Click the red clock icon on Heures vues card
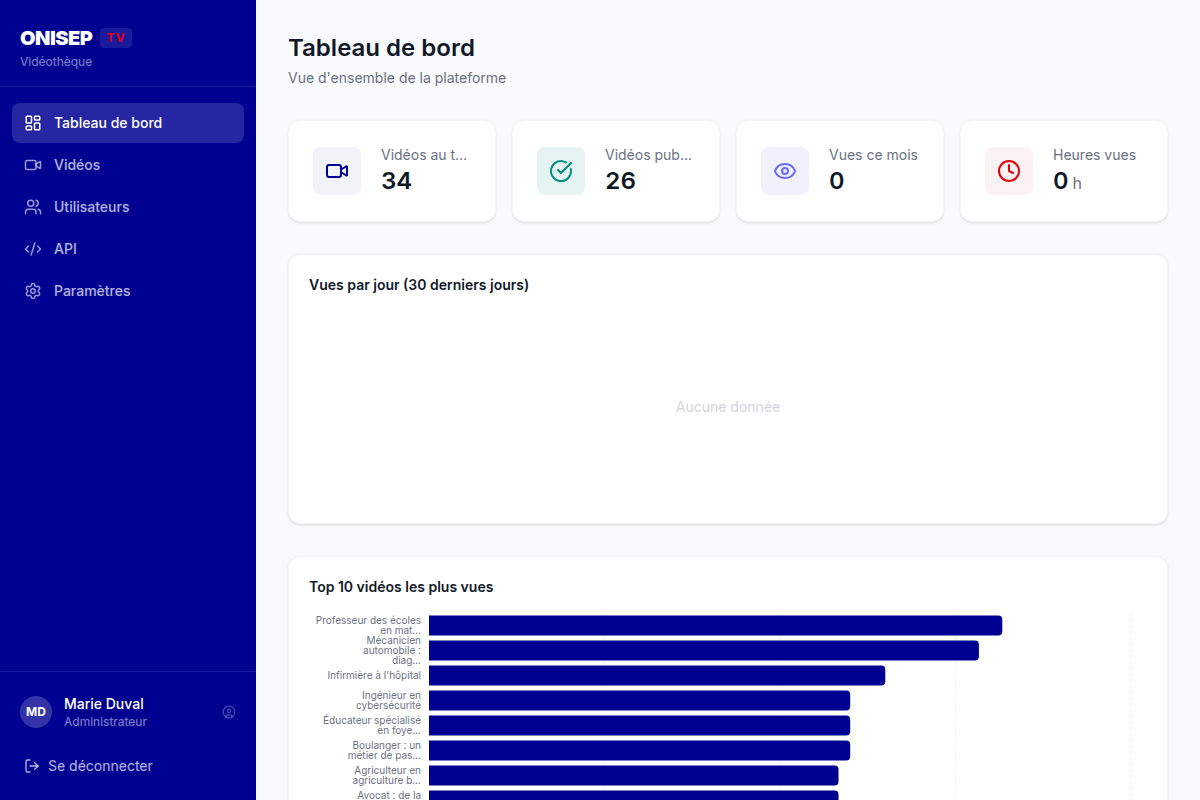 [1009, 171]
